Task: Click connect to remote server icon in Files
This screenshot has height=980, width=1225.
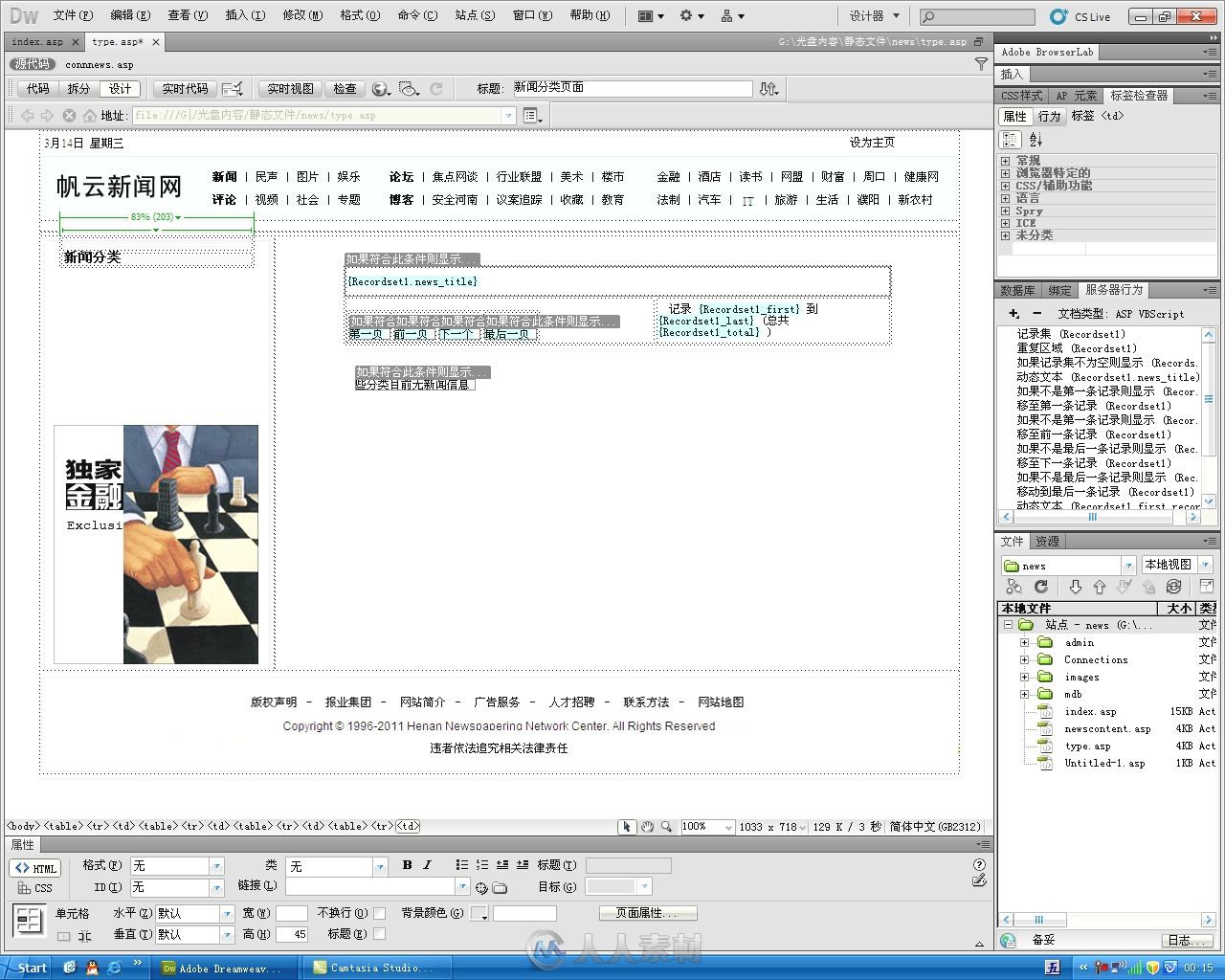Action: pyautogui.click(x=1014, y=587)
